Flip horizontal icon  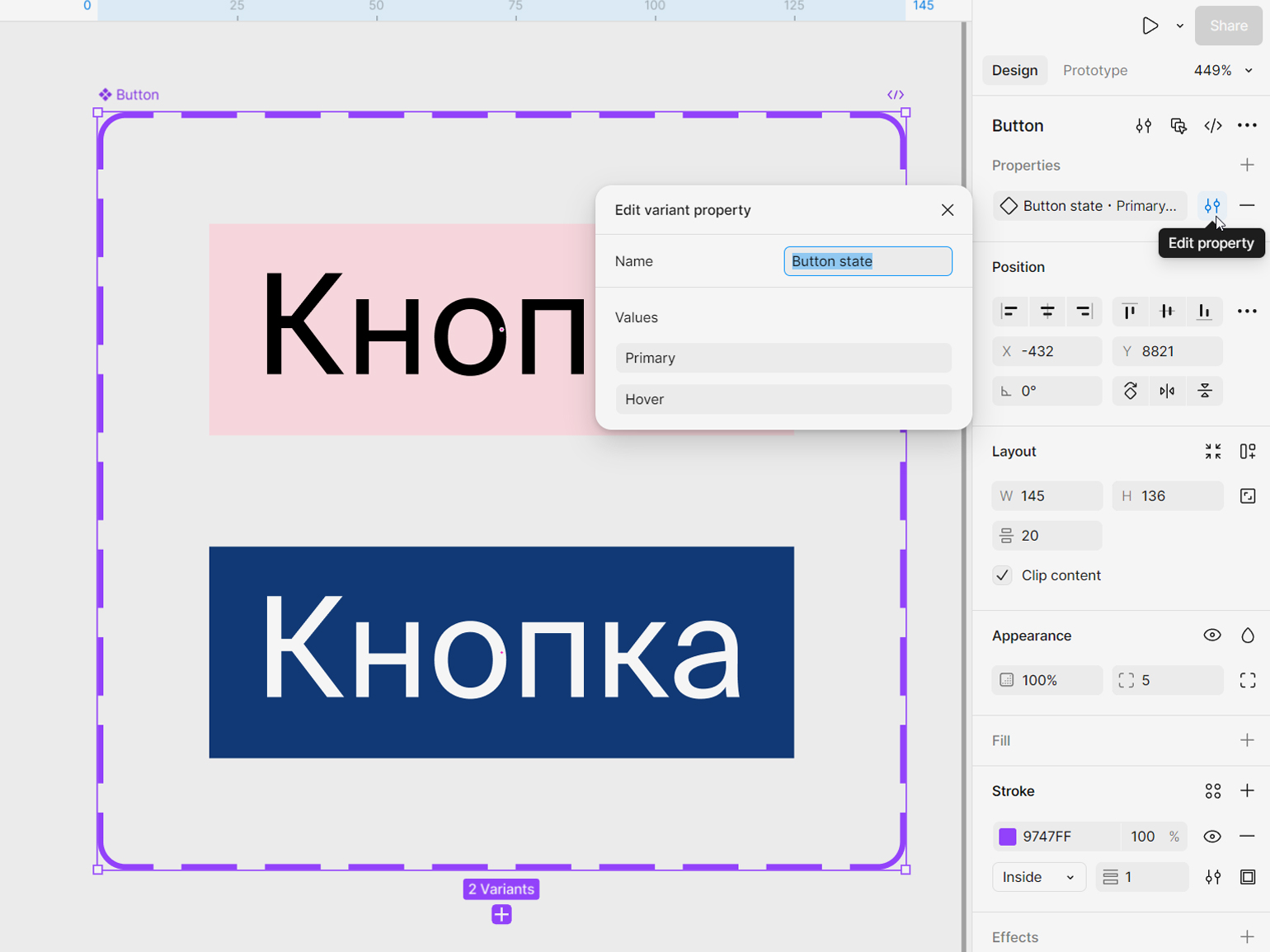click(1167, 391)
